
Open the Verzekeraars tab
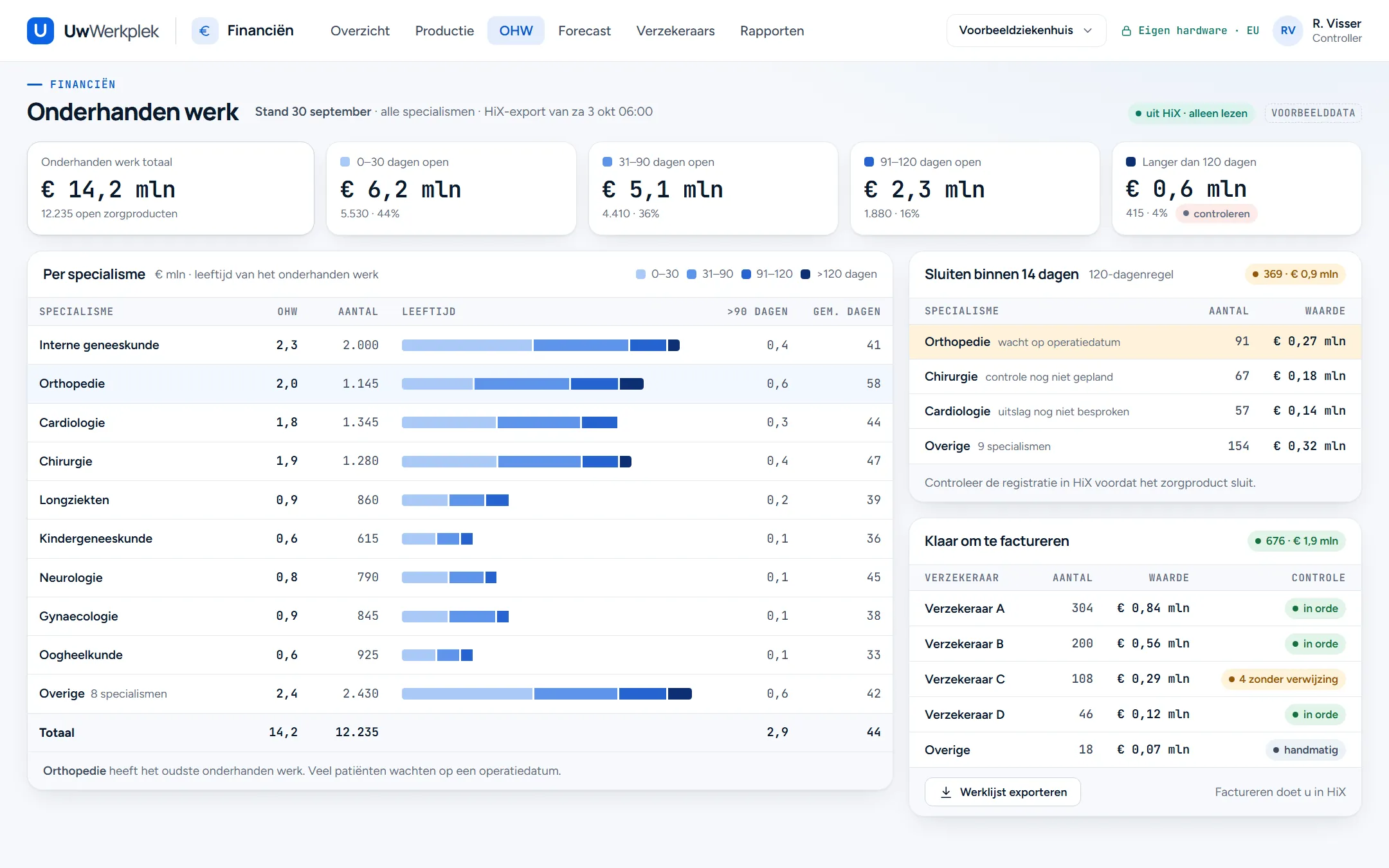click(x=675, y=31)
